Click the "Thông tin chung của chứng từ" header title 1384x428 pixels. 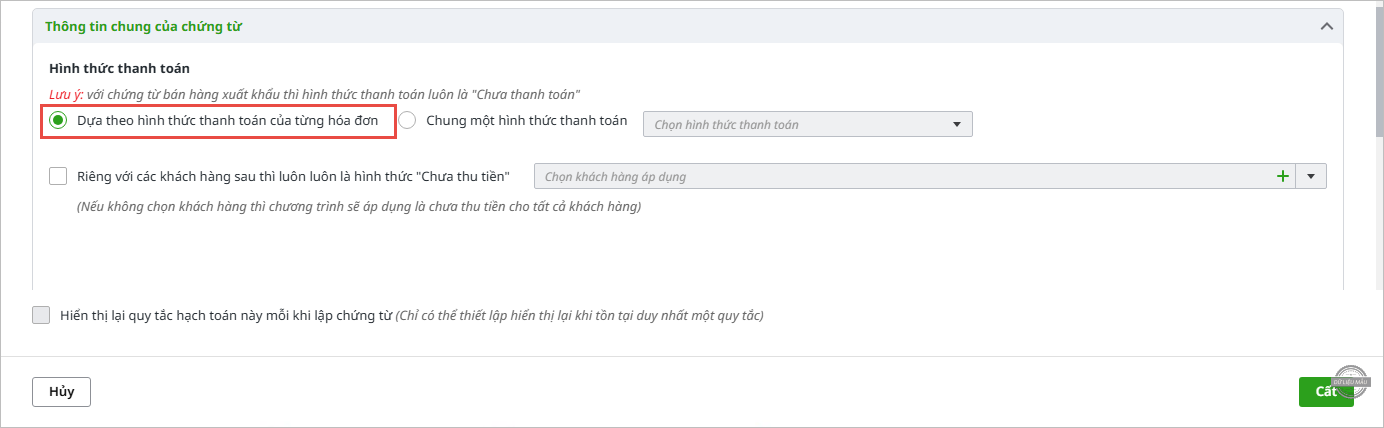pyautogui.click(x=143, y=27)
